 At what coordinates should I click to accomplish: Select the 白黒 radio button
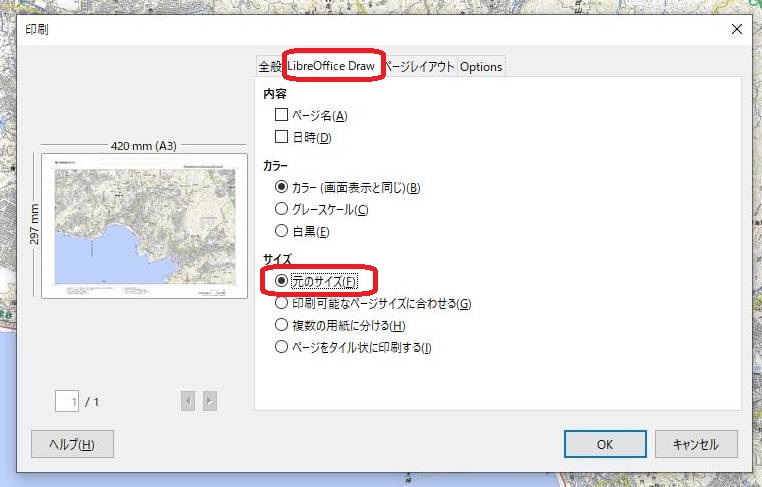tap(281, 231)
